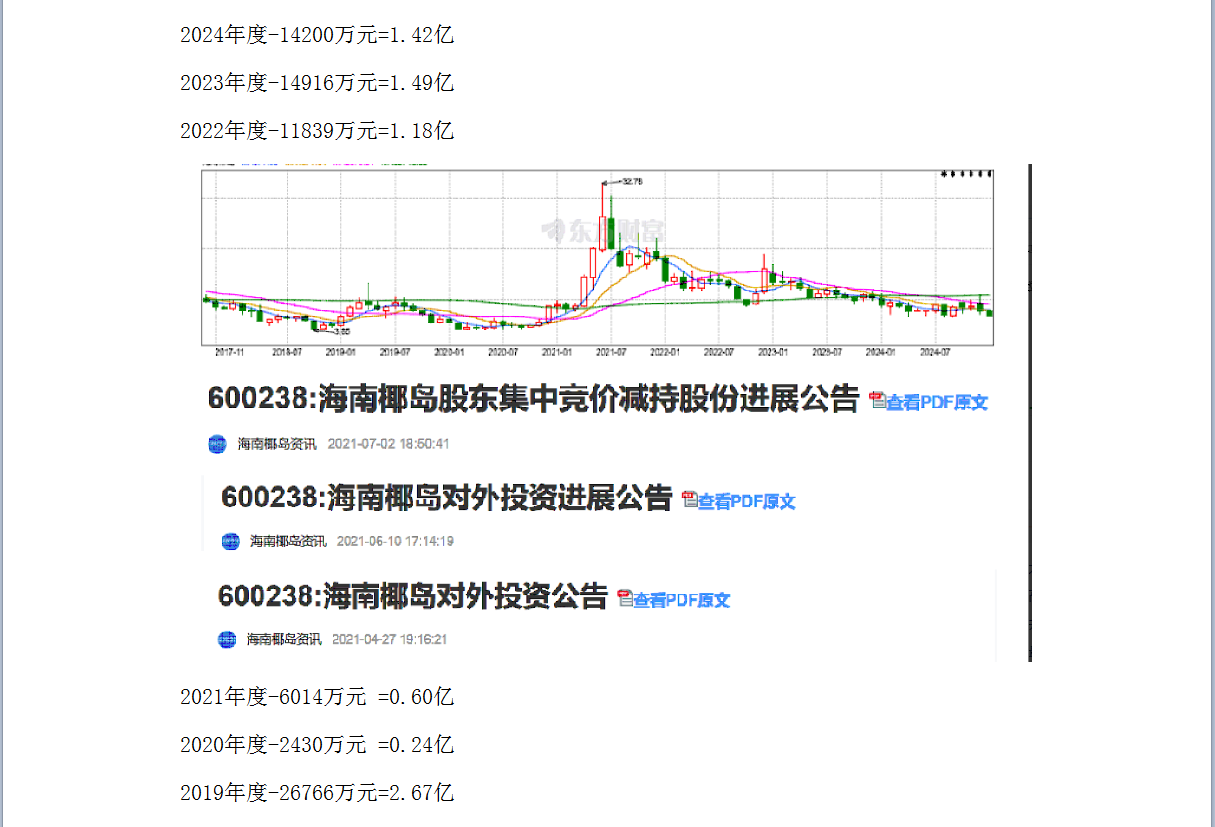
Task: Click PDF icon beside 减持股份进展公告 title
Action: (878, 401)
